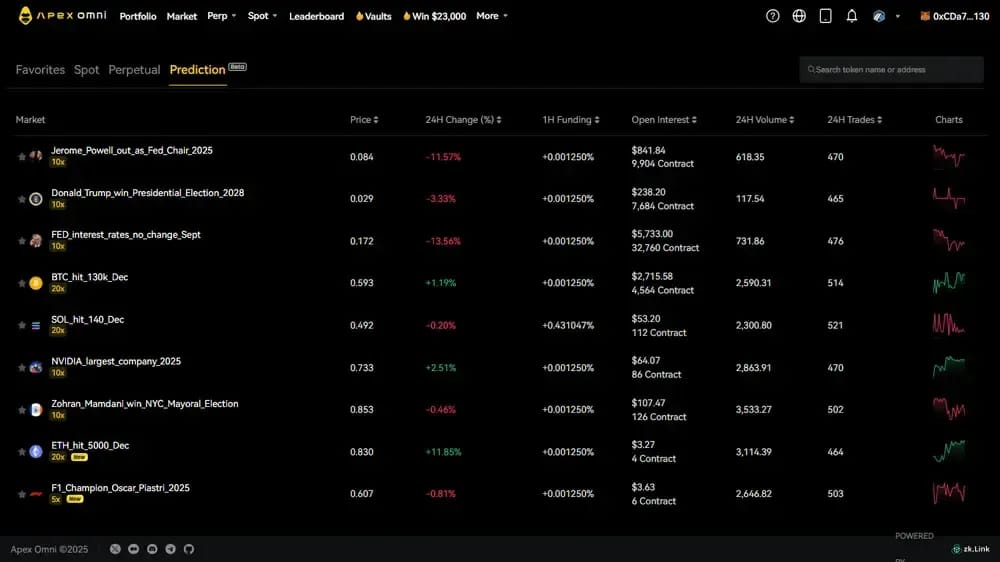Click the FED_interest_rates_no_change_Sept market icon
The image size is (1000, 562).
[36, 240]
